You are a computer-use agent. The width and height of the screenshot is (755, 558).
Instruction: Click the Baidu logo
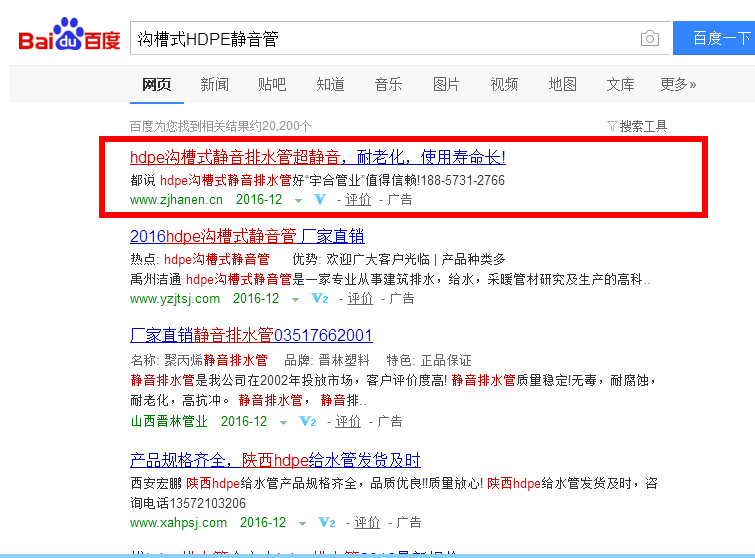pos(69,35)
